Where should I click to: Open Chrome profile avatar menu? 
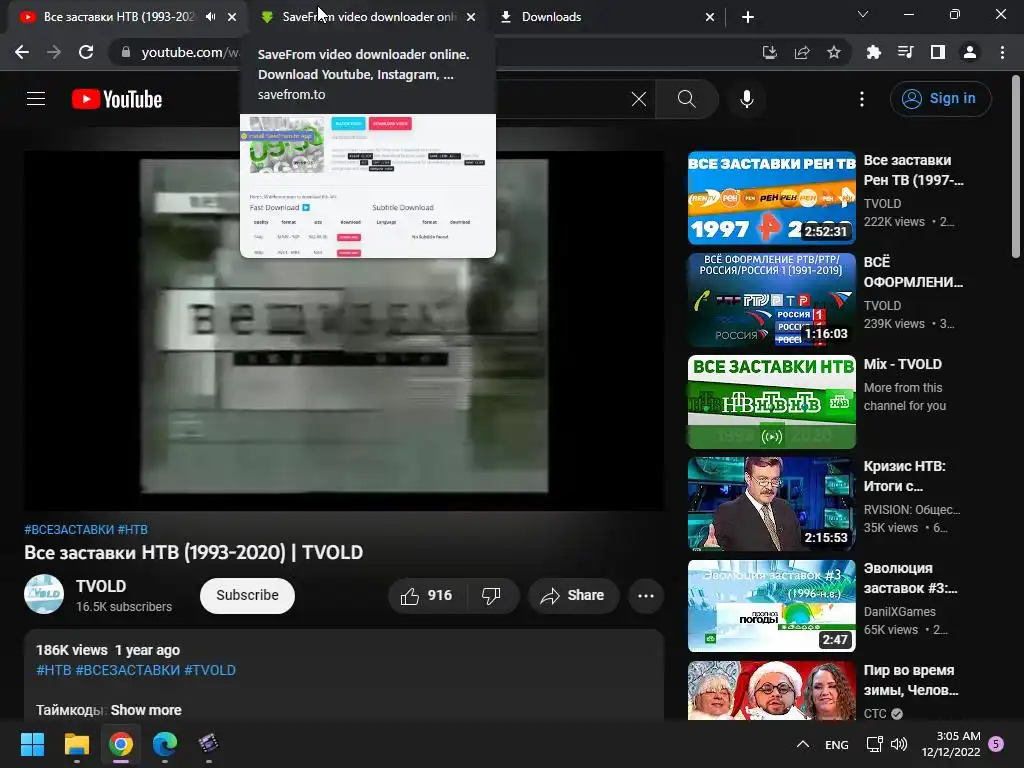coord(970,52)
